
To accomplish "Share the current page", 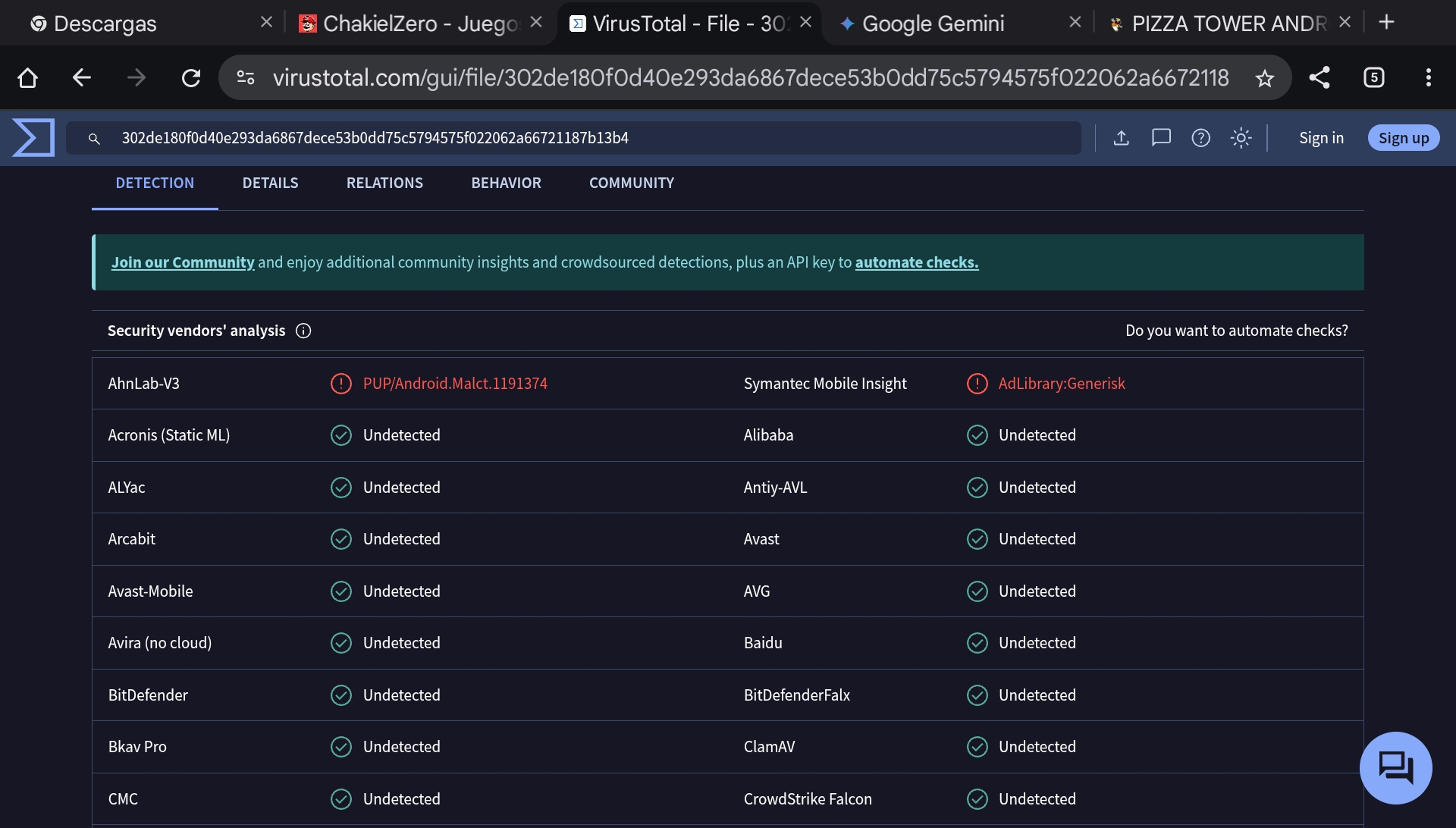I will 1319,77.
